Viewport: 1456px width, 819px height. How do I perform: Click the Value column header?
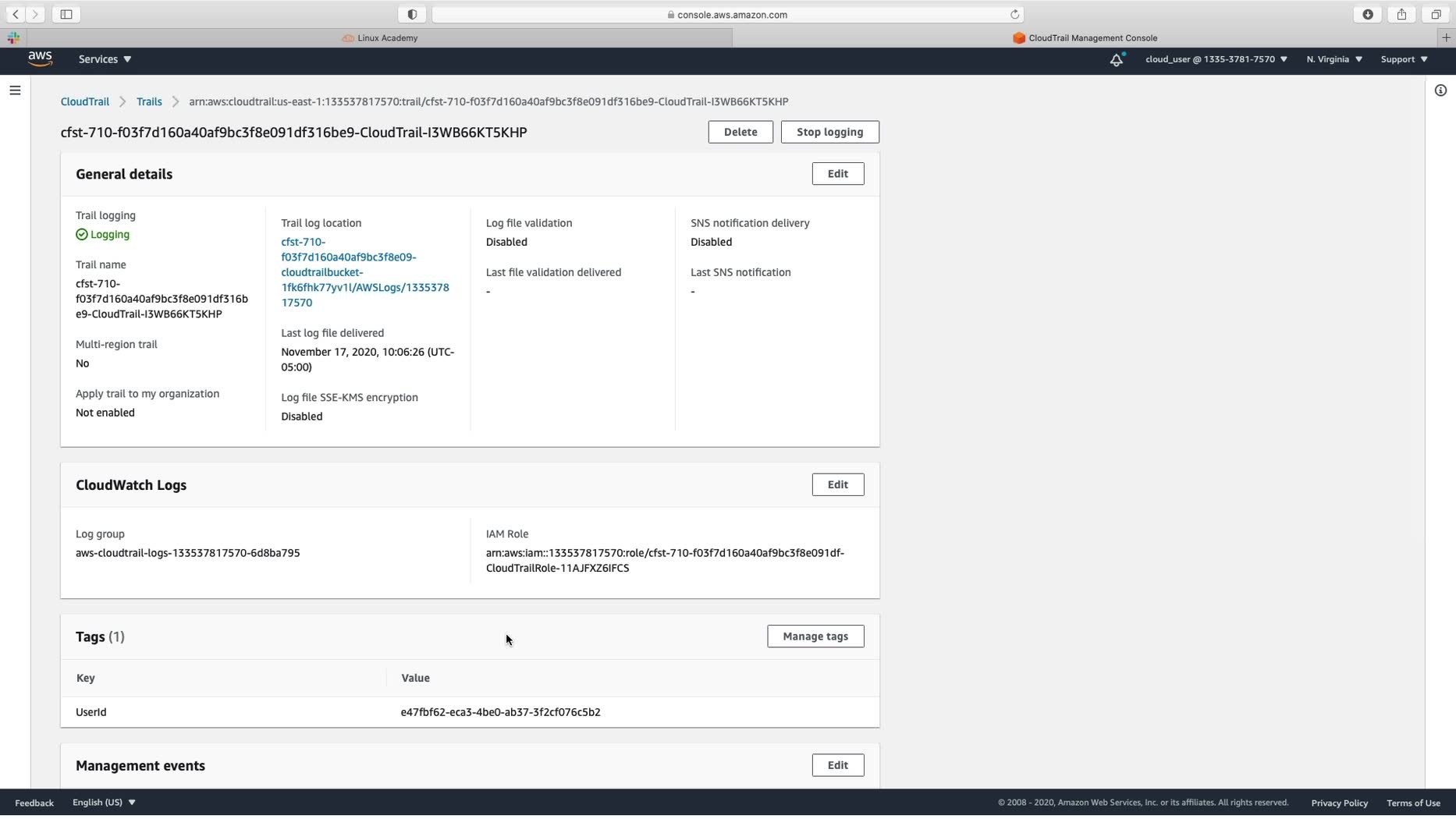tap(416, 678)
